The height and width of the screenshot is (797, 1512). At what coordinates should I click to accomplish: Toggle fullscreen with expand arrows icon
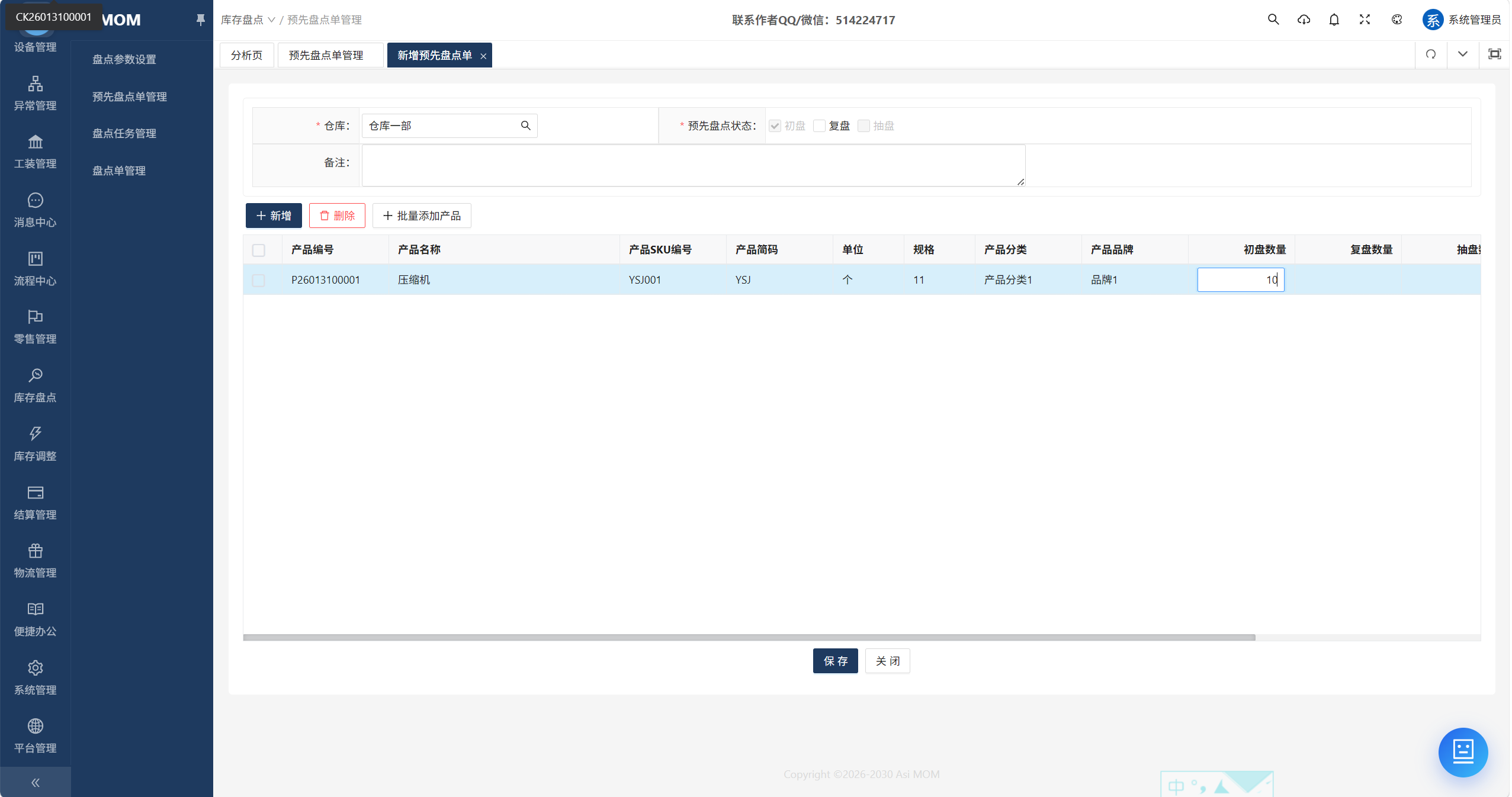1365,20
